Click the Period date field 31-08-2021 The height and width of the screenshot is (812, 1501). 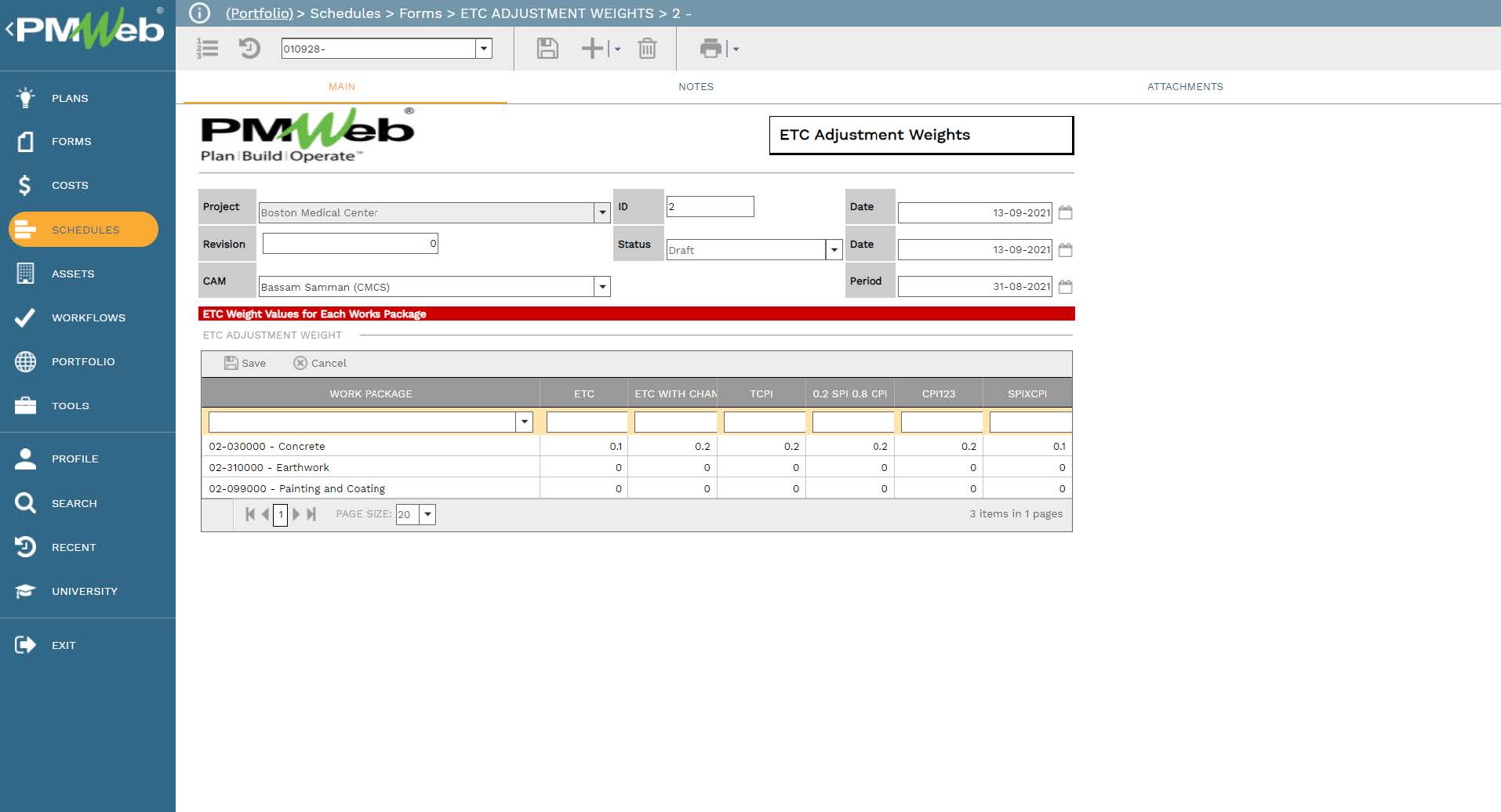(x=975, y=287)
